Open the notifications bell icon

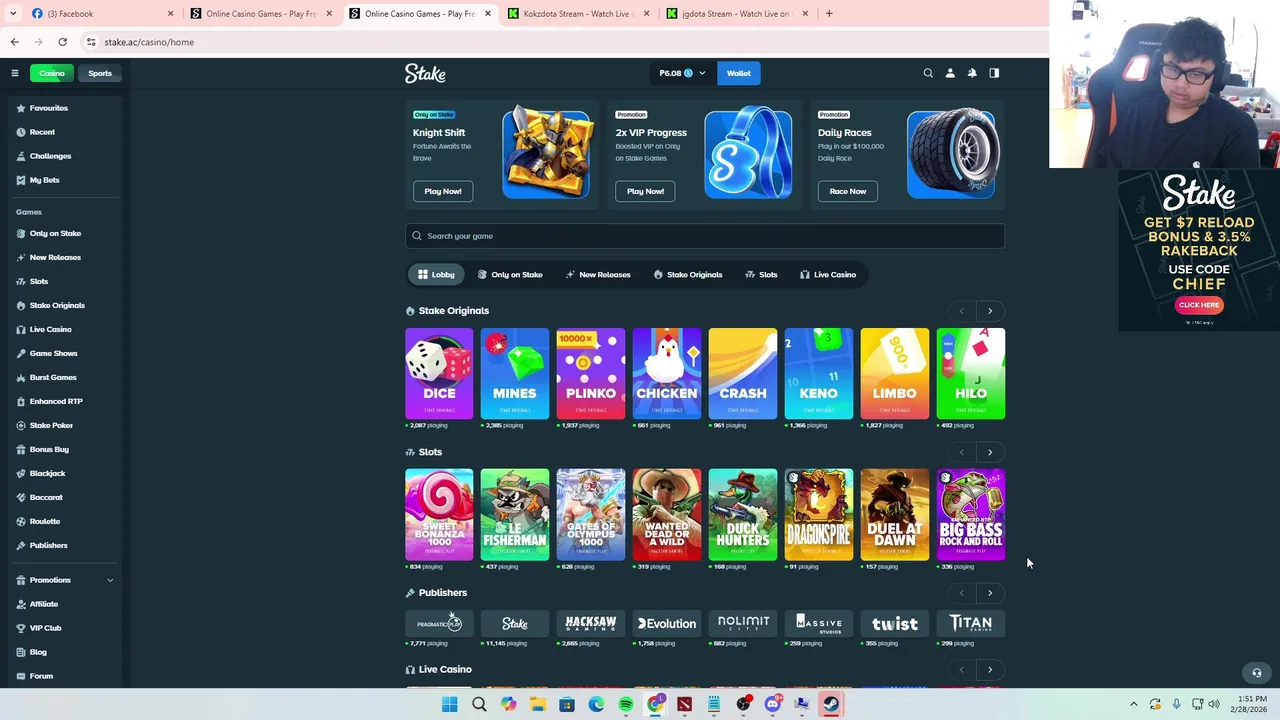[972, 73]
